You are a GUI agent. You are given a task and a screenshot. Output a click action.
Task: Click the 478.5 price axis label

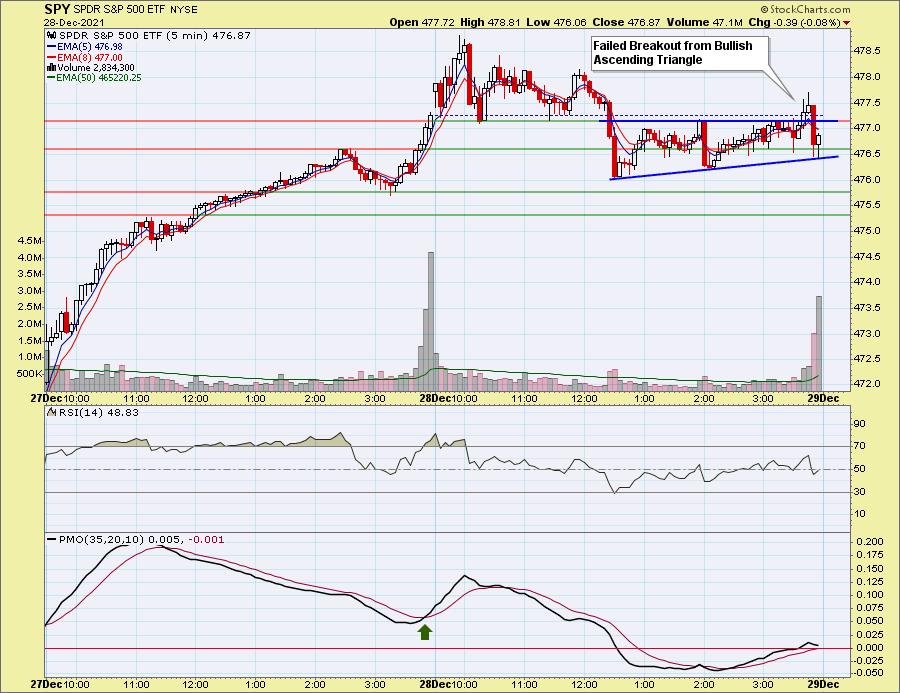(867, 51)
